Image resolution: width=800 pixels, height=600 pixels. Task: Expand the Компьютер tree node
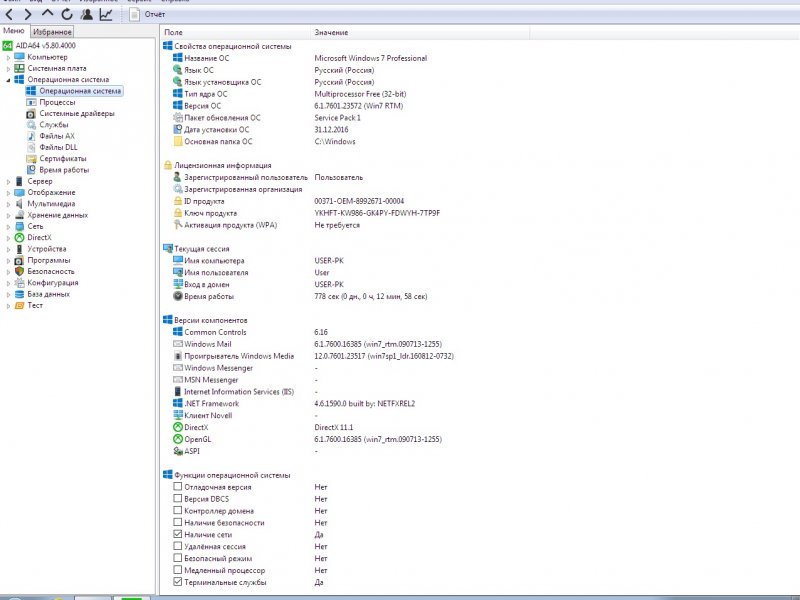point(8,58)
